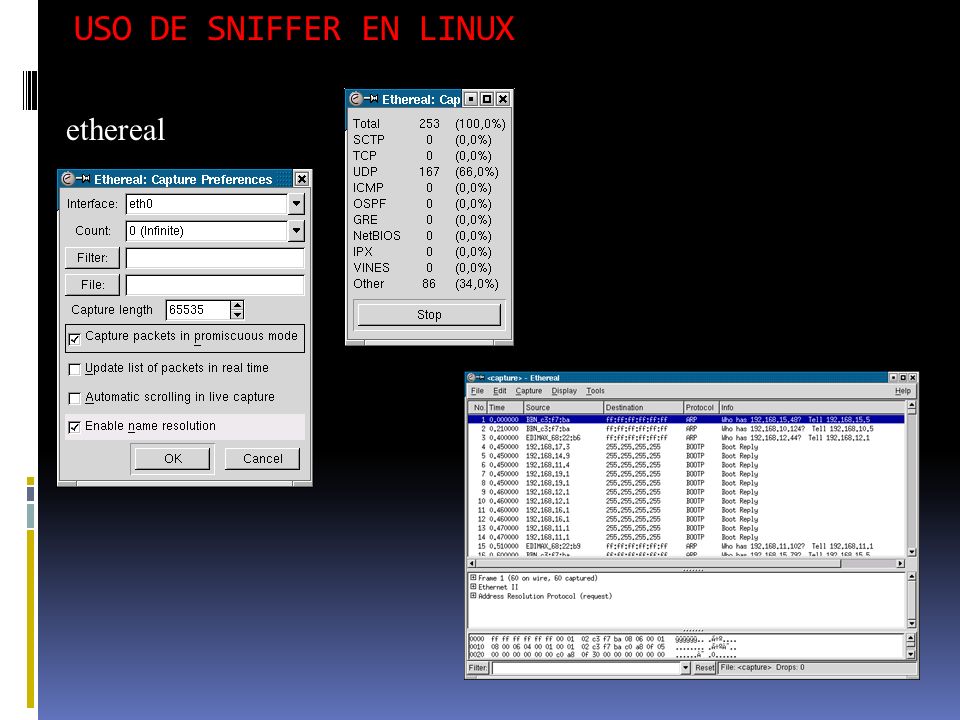This screenshot has height=720, width=960.
Task: Click the packet list scroll left arrow
Action: [x=472, y=563]
